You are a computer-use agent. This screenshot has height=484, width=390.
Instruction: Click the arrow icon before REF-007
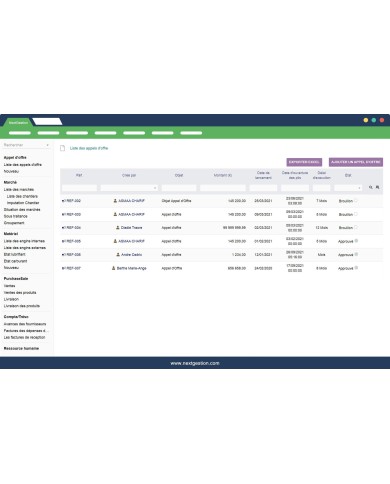tap(63, 268)
